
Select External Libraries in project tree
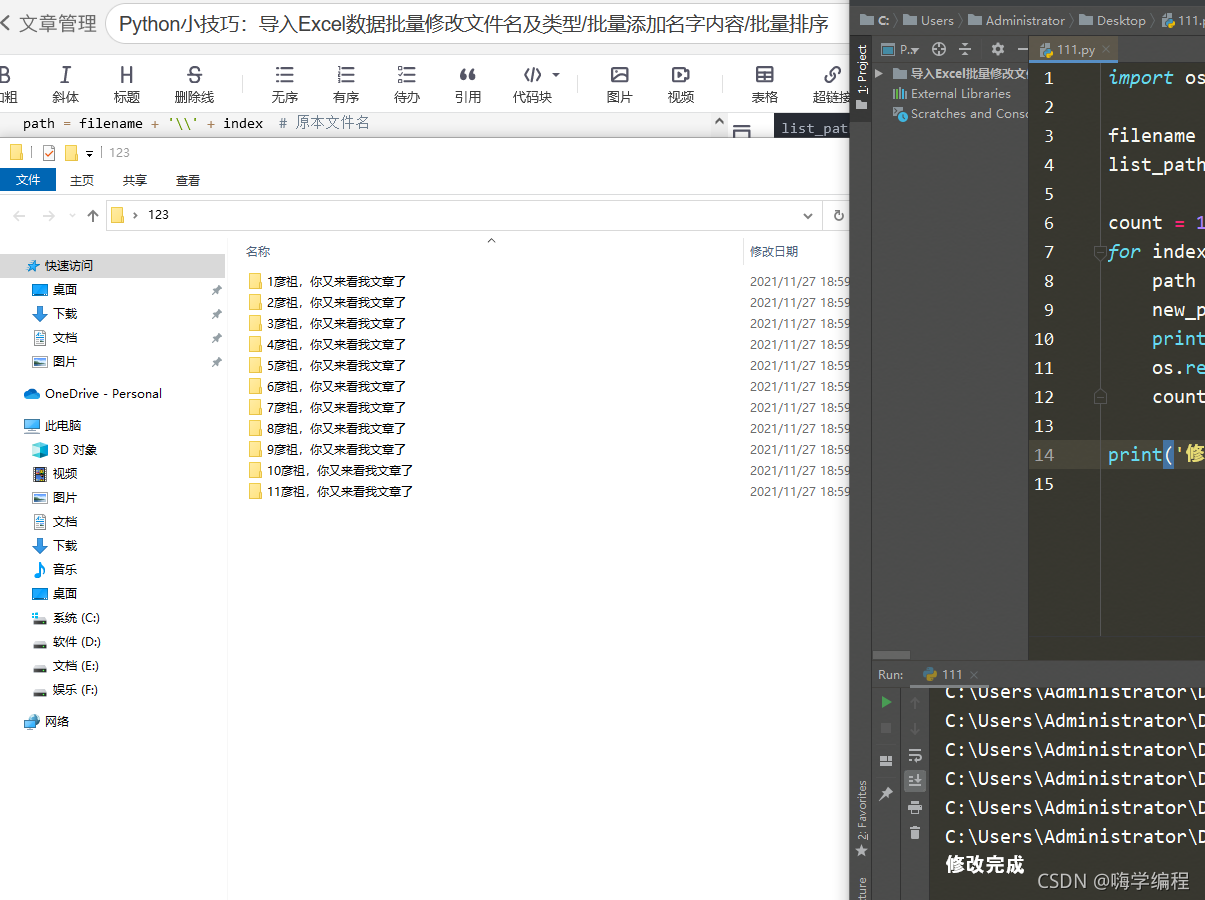pos(953,93)
